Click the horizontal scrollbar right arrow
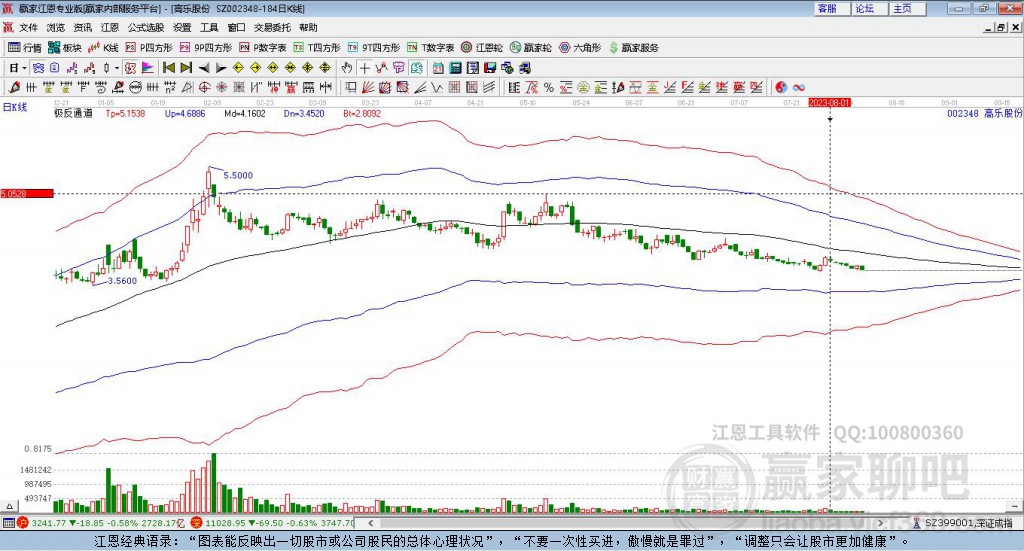Viewport: 1024px width, 551px height. tap(880, 523)
